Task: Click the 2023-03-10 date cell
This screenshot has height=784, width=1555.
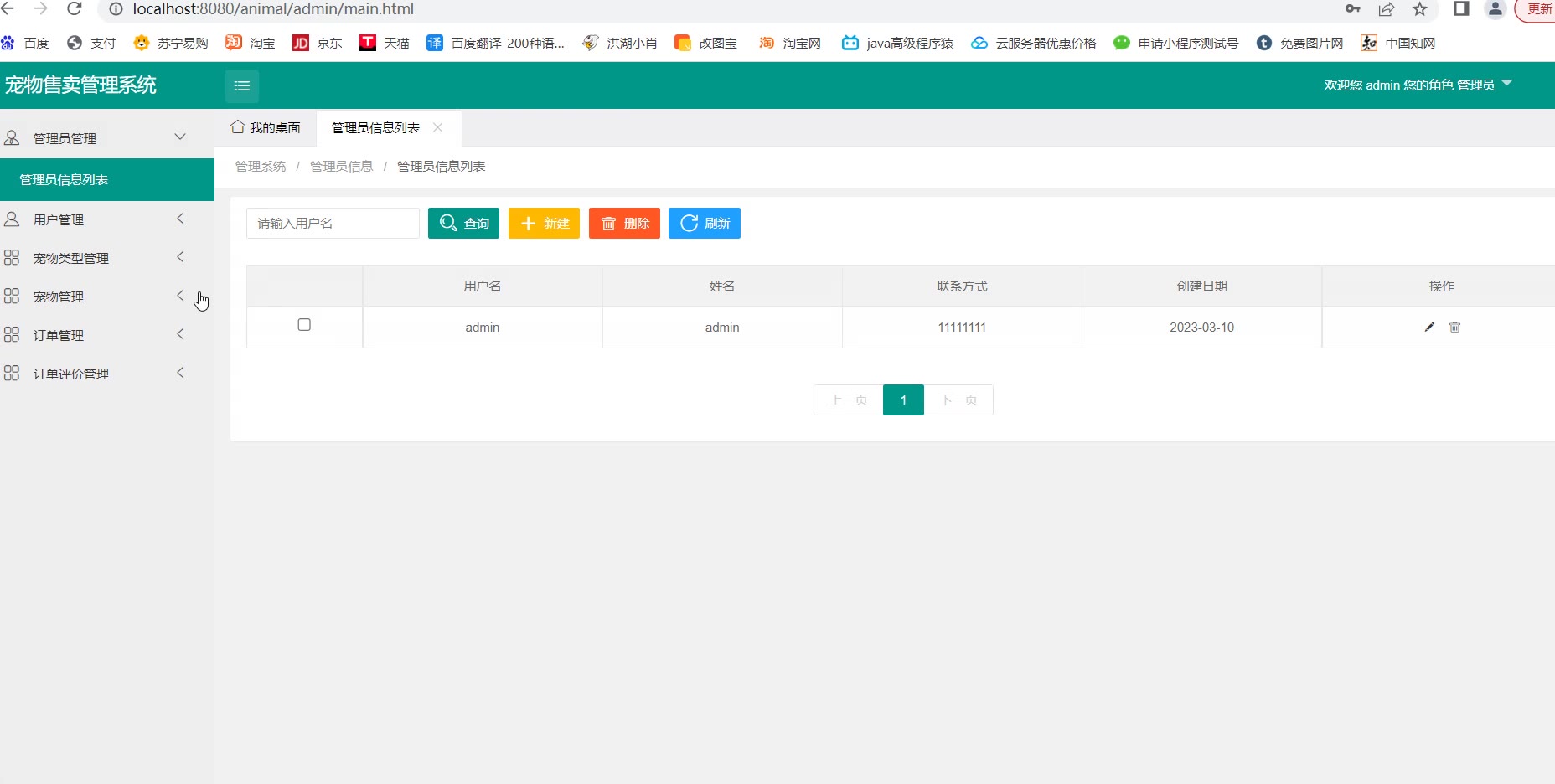Action: 1201,327
